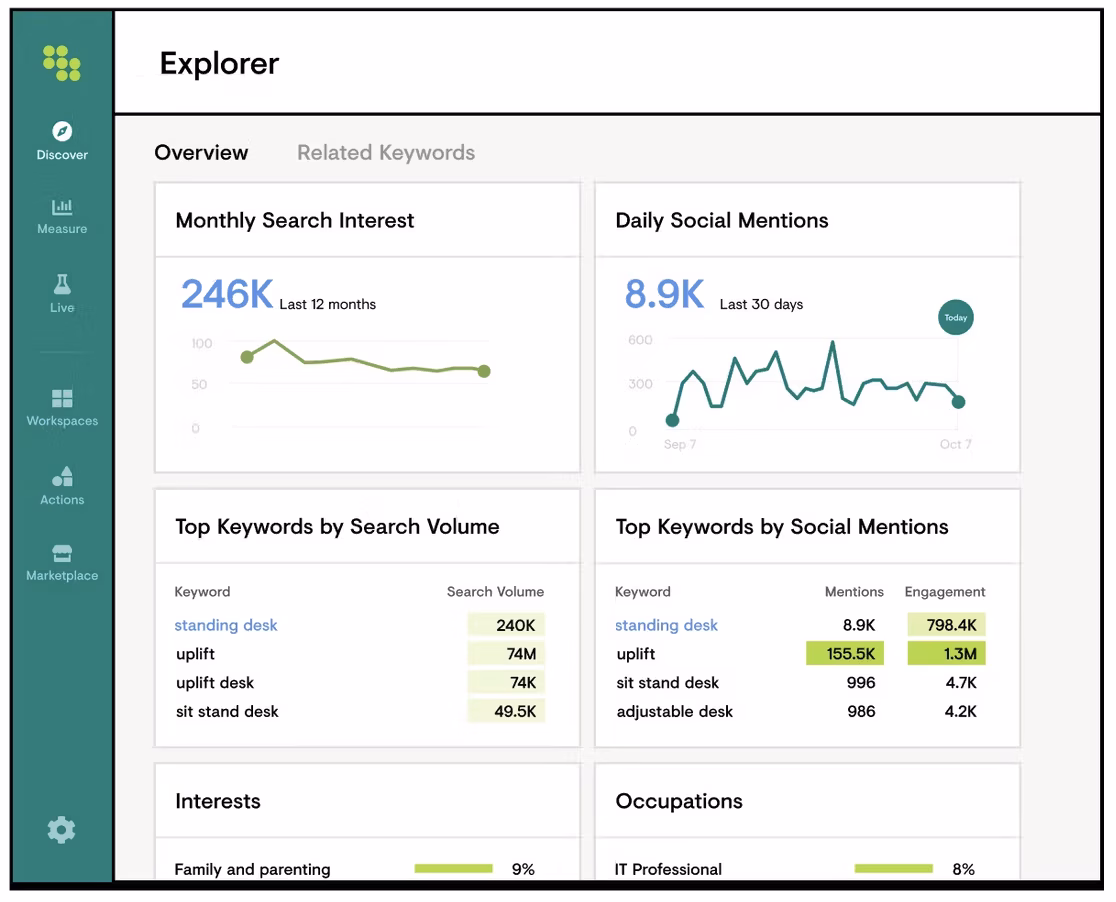Select the uplift desk keyword row
This screenshot has width=1116, height=902.
(215, 683)
